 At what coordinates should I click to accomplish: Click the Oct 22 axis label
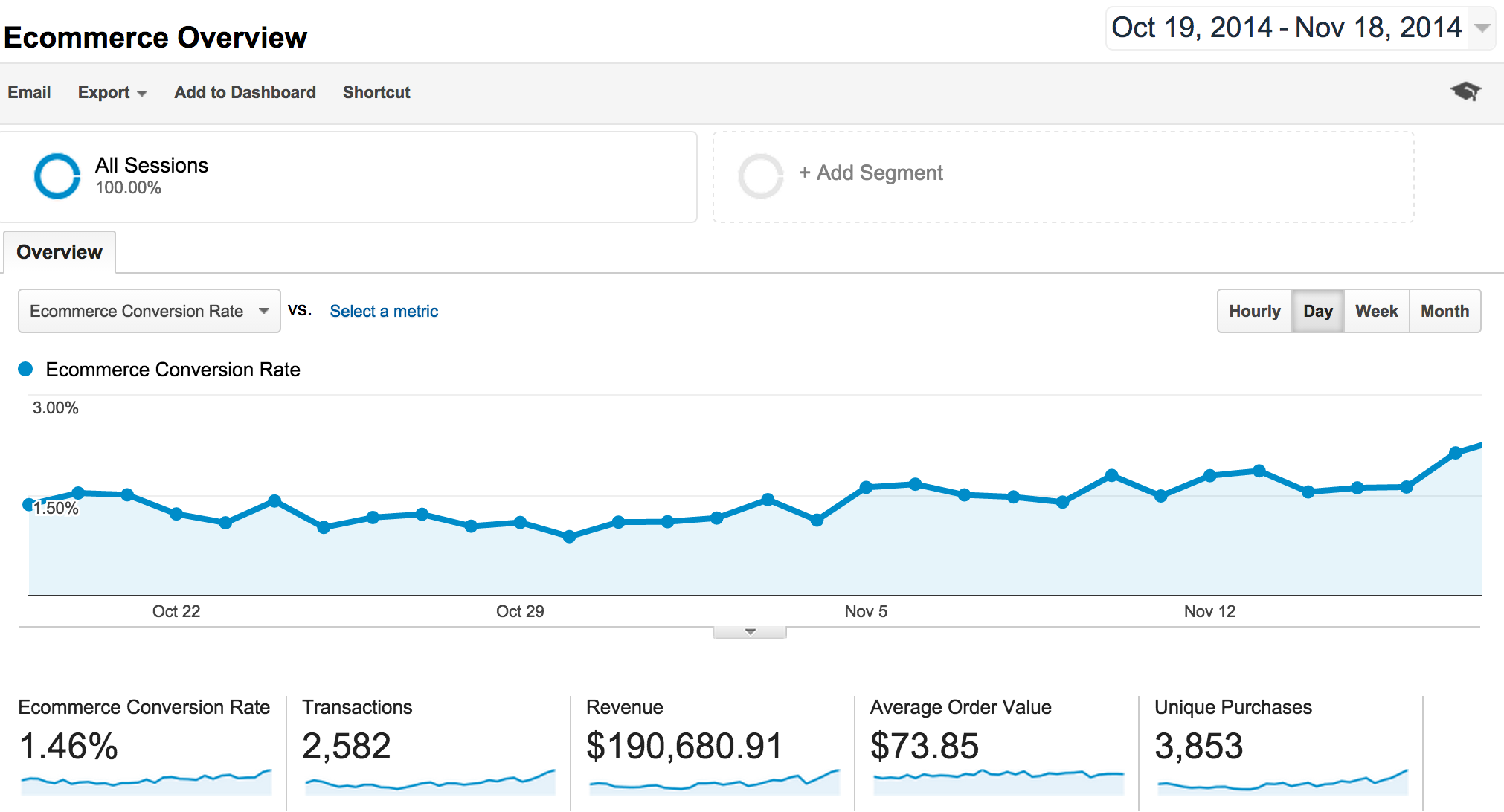176,611
